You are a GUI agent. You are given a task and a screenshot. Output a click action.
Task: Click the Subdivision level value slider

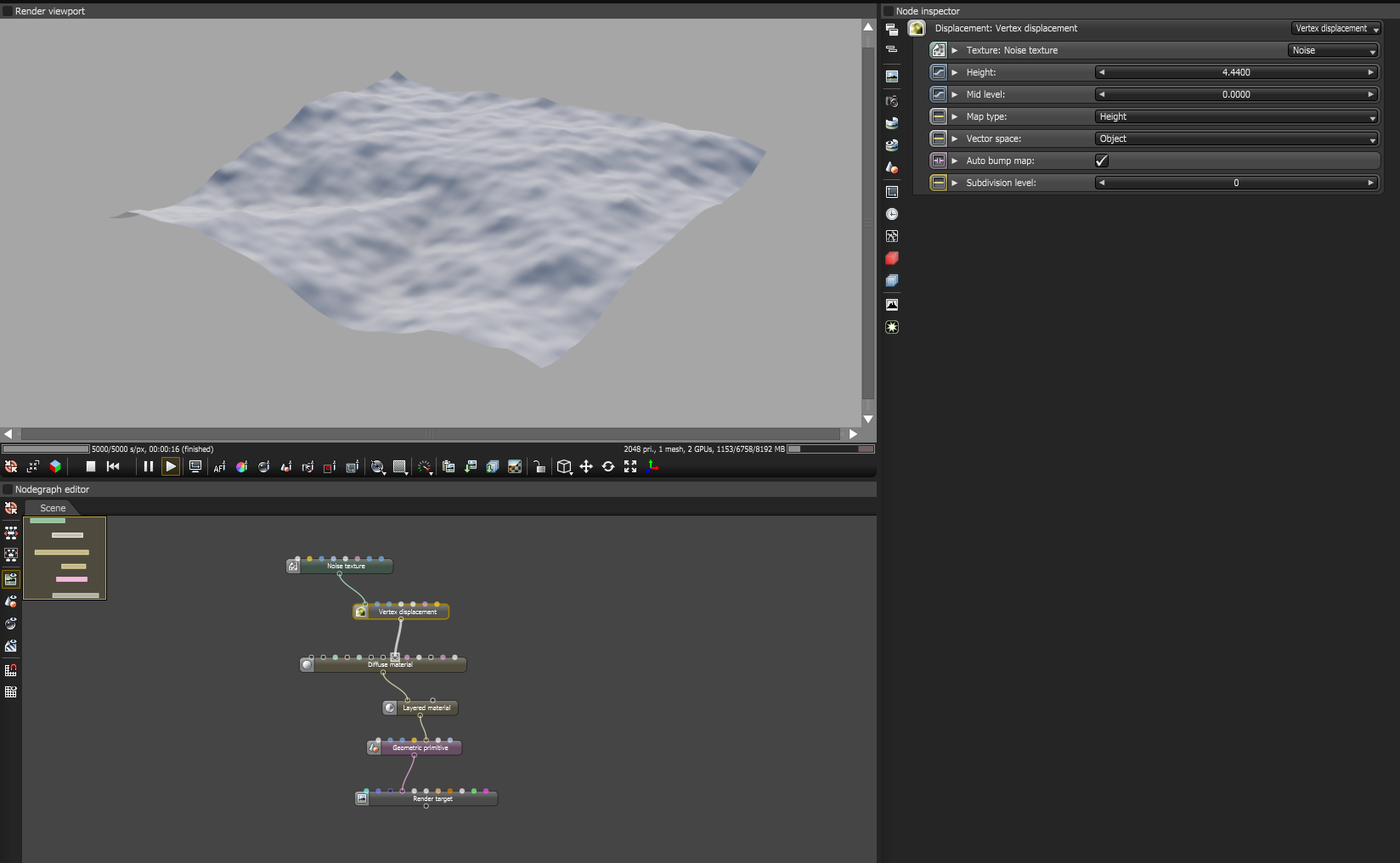[1236, 183]
